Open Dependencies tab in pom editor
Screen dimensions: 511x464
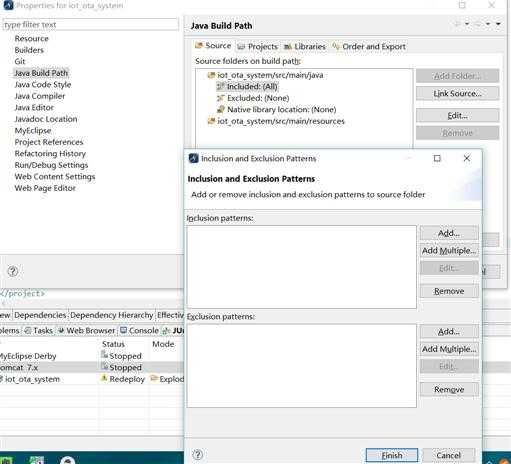point(40,315)
